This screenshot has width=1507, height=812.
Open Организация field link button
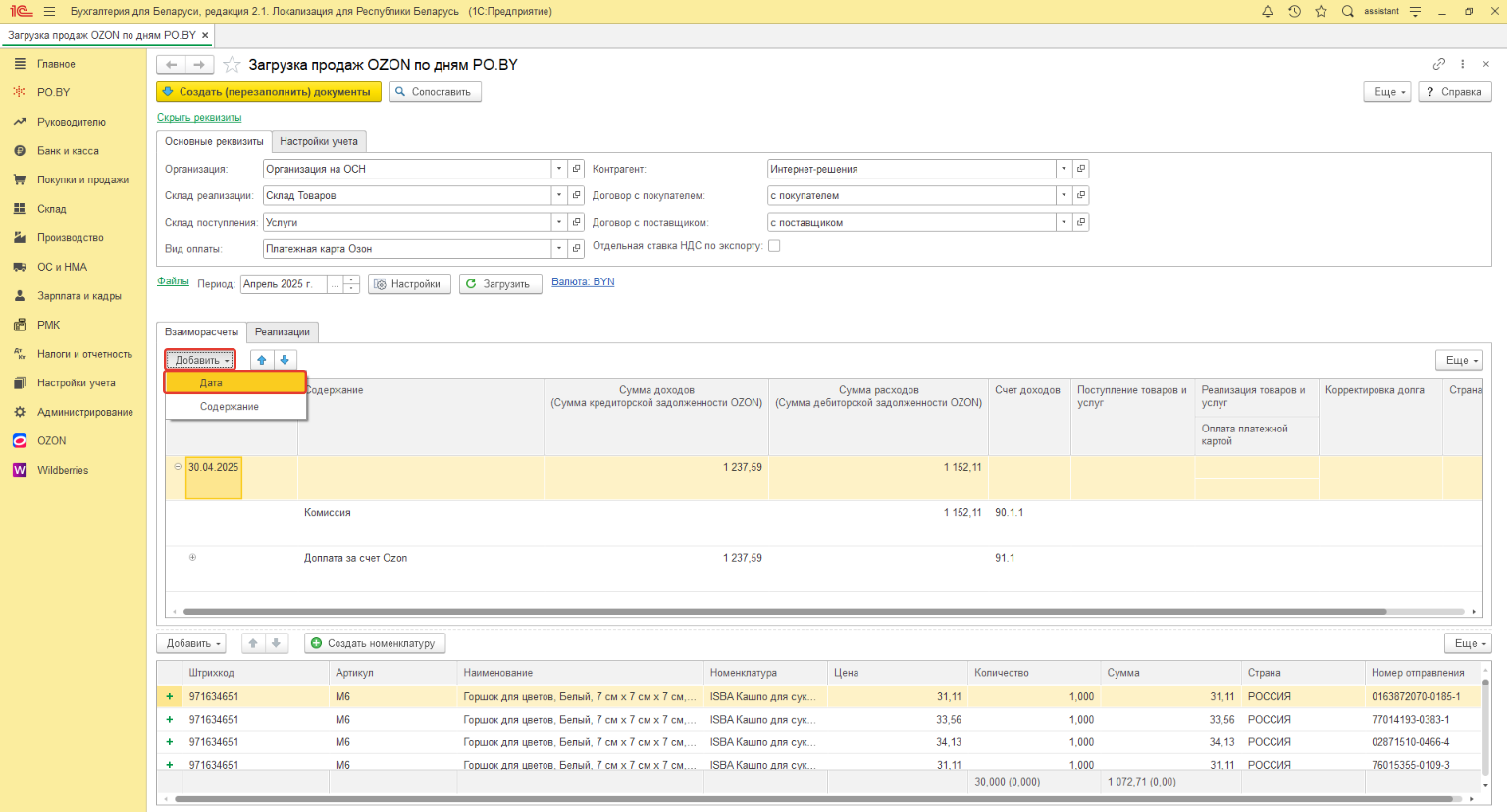pos(577,169)
